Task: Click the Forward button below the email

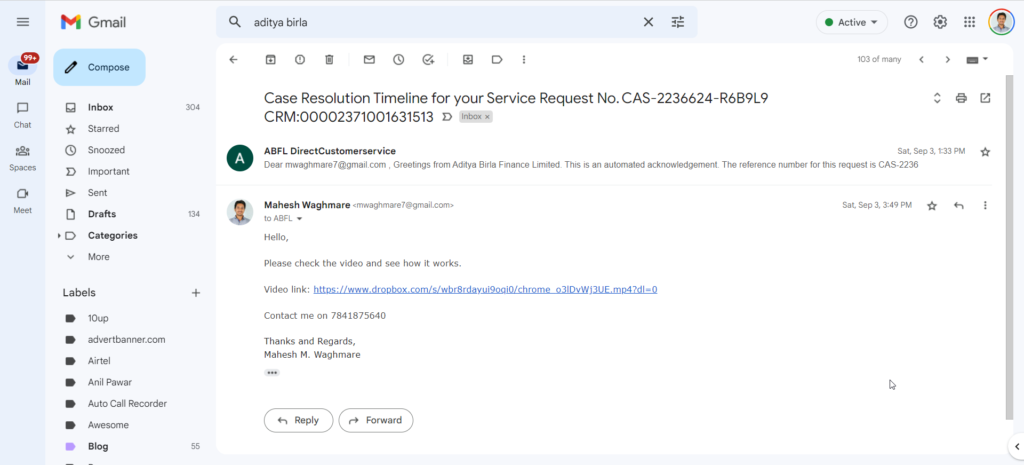Action: pyautogui.click(x=376, y=421)
